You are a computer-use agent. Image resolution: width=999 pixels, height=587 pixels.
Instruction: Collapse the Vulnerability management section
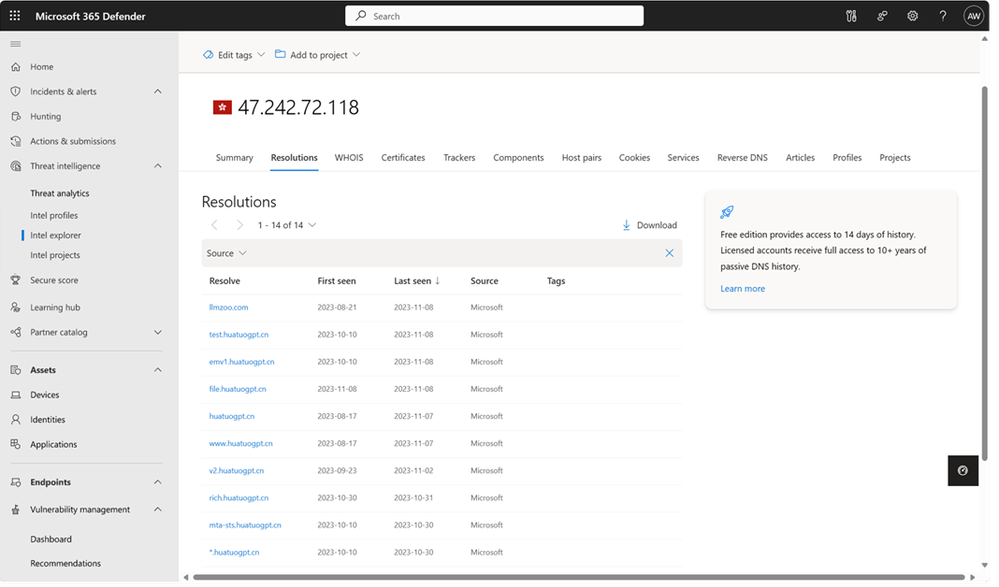158,510
